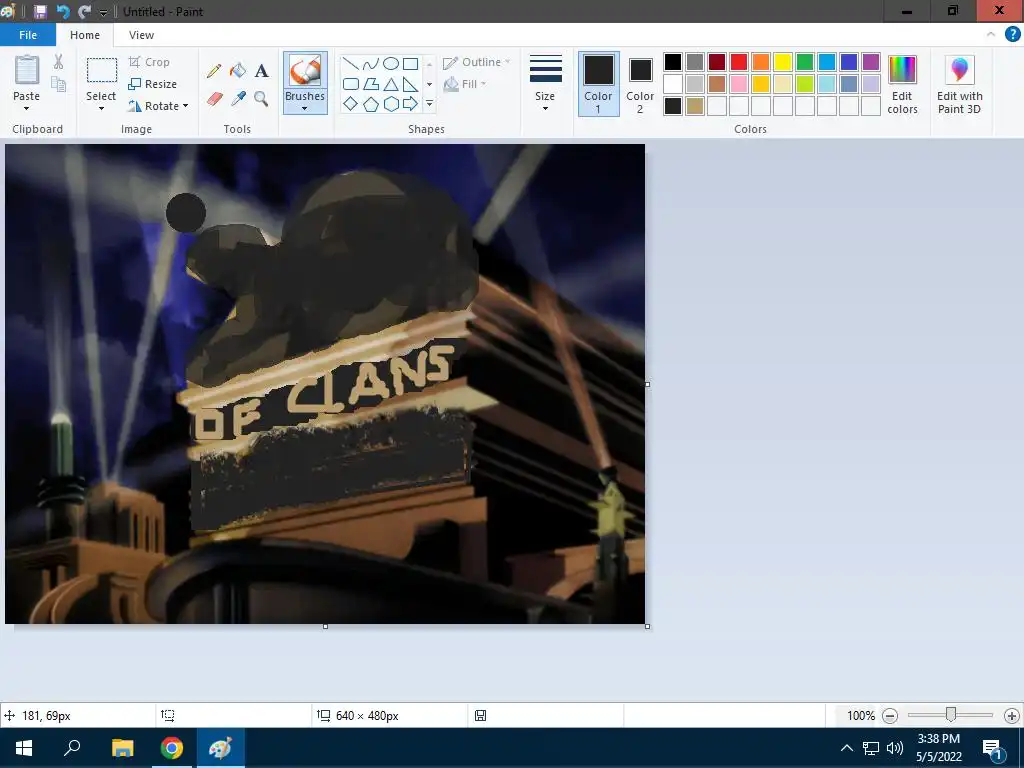Pick the yellow color swatch

click(782, 62)
